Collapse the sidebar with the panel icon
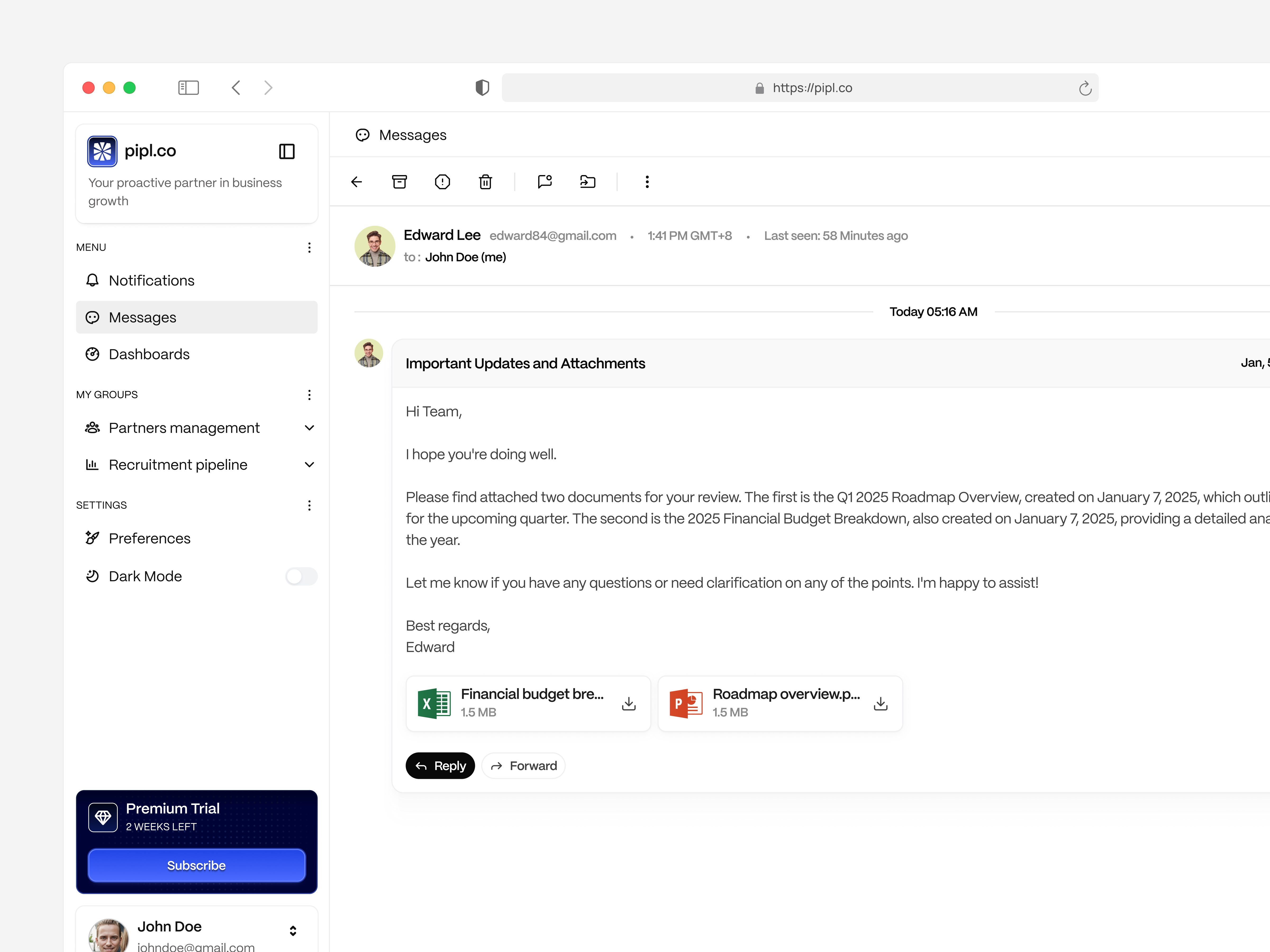This screenshot has width=1270, height=952. (x=287, y=151)
